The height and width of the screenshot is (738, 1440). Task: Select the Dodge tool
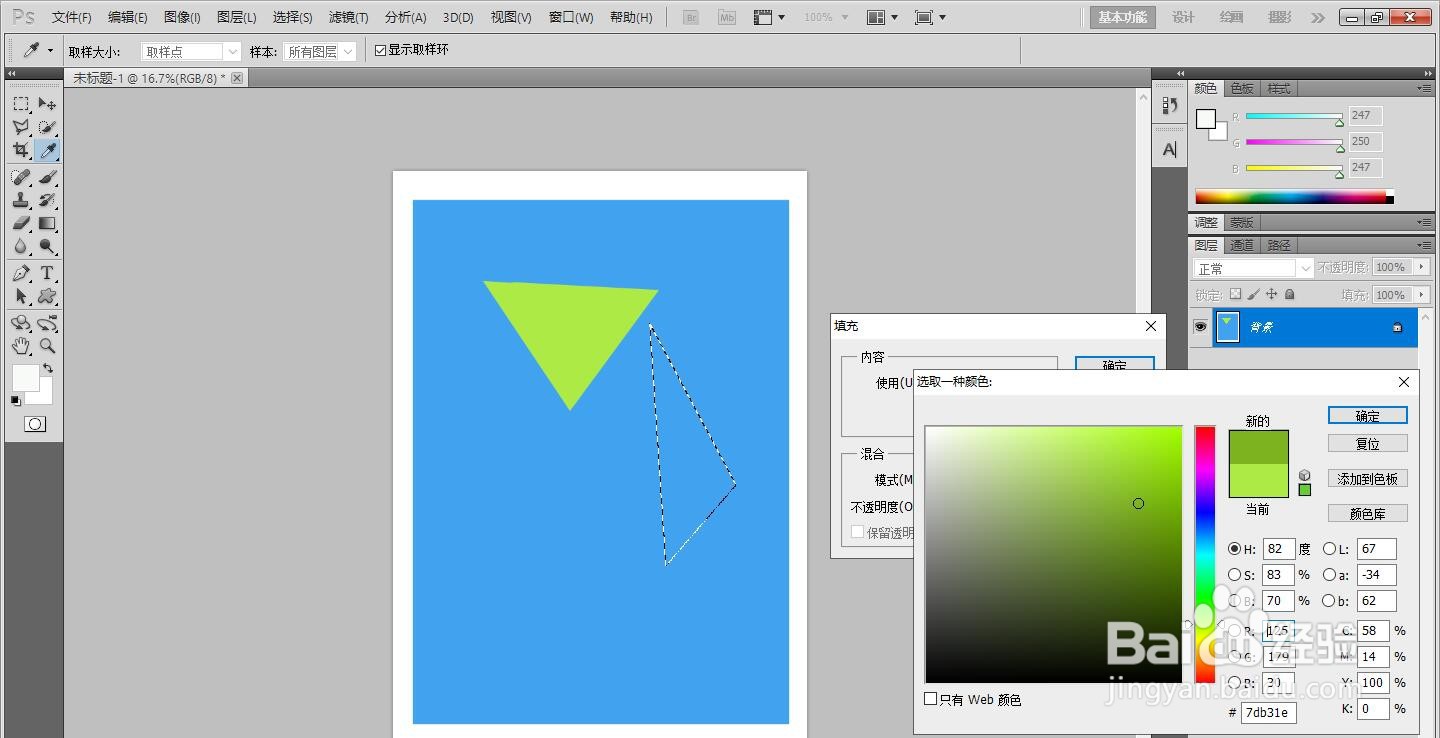click(47, 246)
